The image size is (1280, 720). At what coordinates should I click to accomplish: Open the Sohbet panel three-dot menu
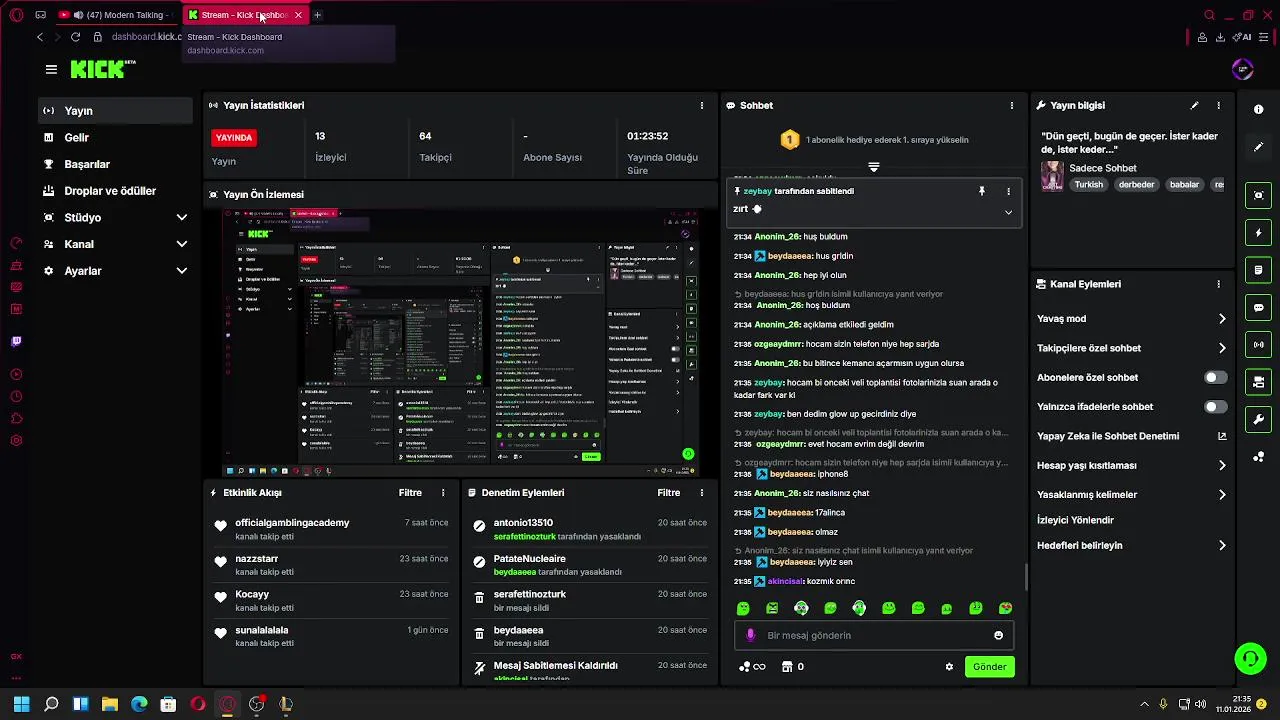[x=1012, y=105]
